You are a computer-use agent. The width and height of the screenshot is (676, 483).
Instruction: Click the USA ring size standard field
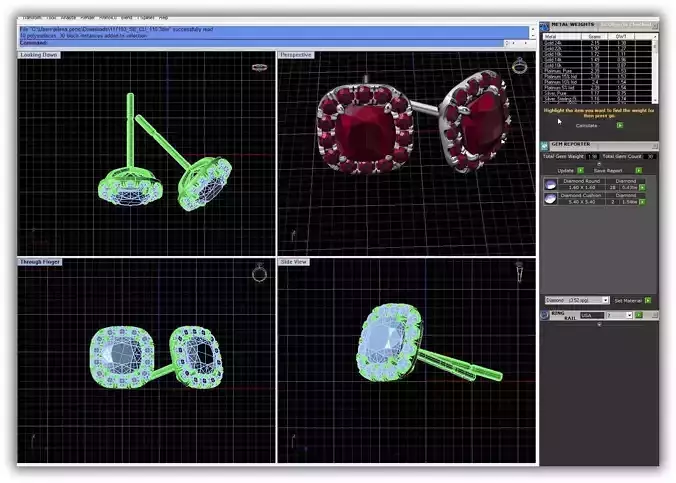click(592, 316)
